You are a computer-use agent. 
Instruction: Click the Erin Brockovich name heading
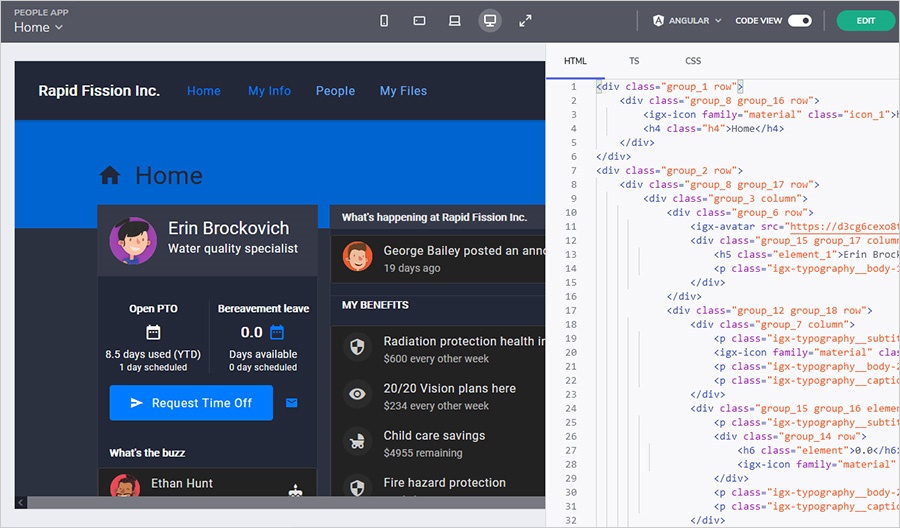228,228
